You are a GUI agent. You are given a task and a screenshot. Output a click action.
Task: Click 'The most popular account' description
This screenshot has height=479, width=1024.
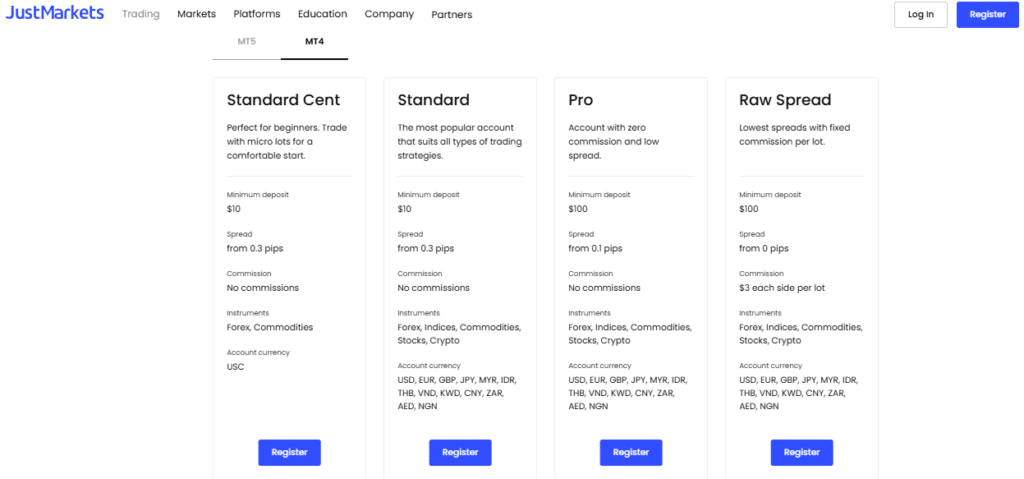pos(460,142)
